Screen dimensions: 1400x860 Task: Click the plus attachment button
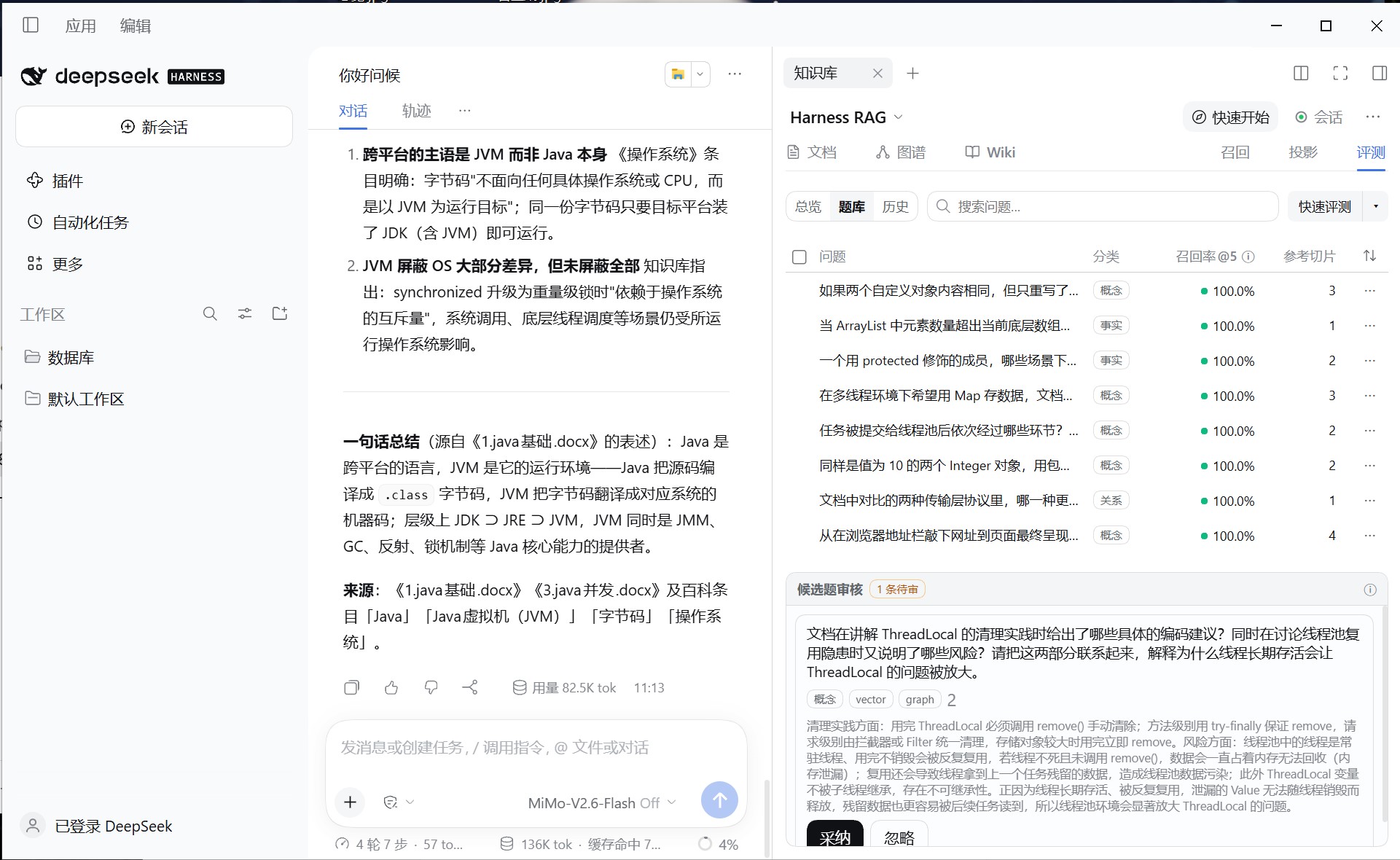[351, 802]
